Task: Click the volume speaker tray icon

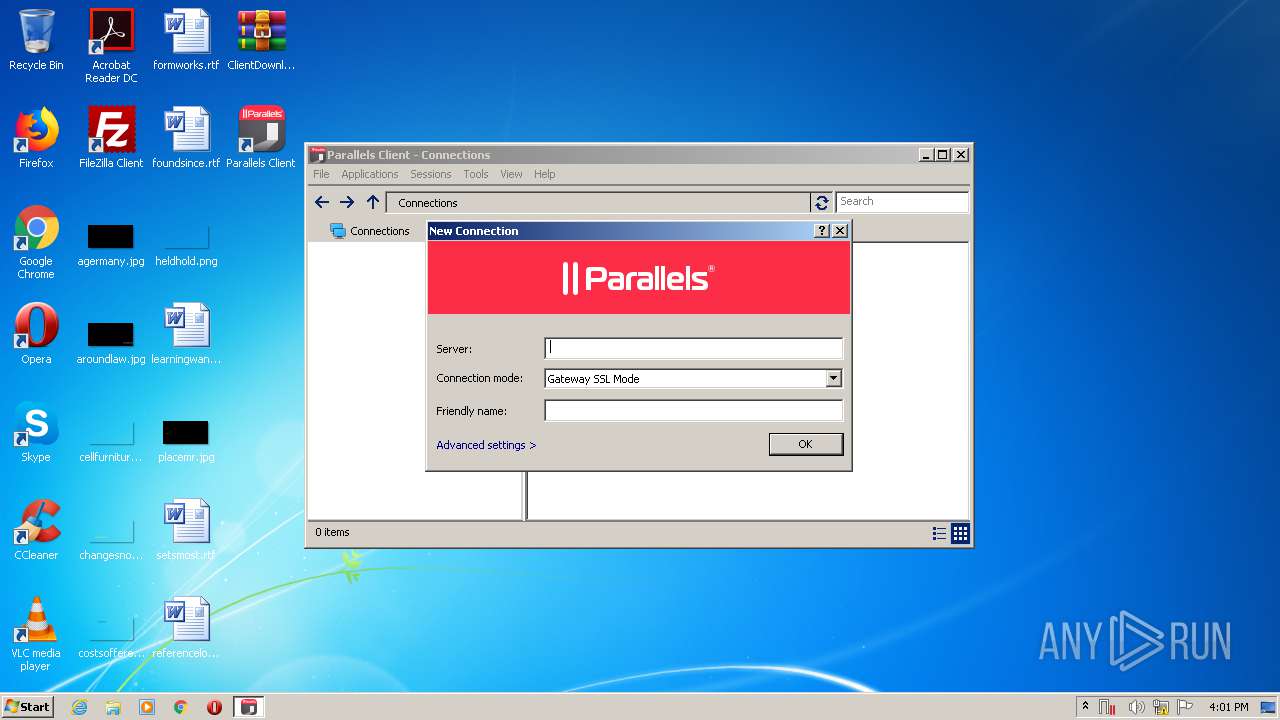Action: pyautogui.click(x=1136, y=707)
